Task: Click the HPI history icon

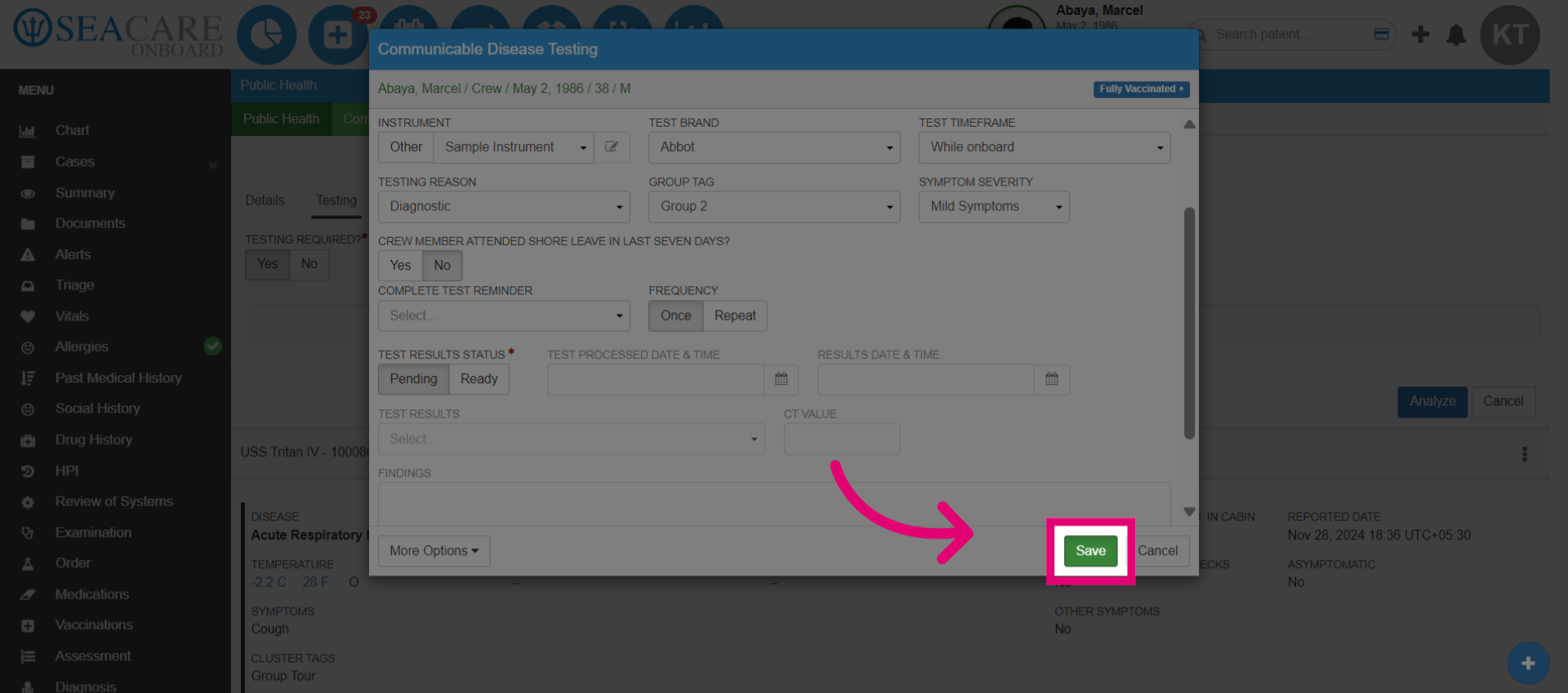Action: (x=28, y=471)
